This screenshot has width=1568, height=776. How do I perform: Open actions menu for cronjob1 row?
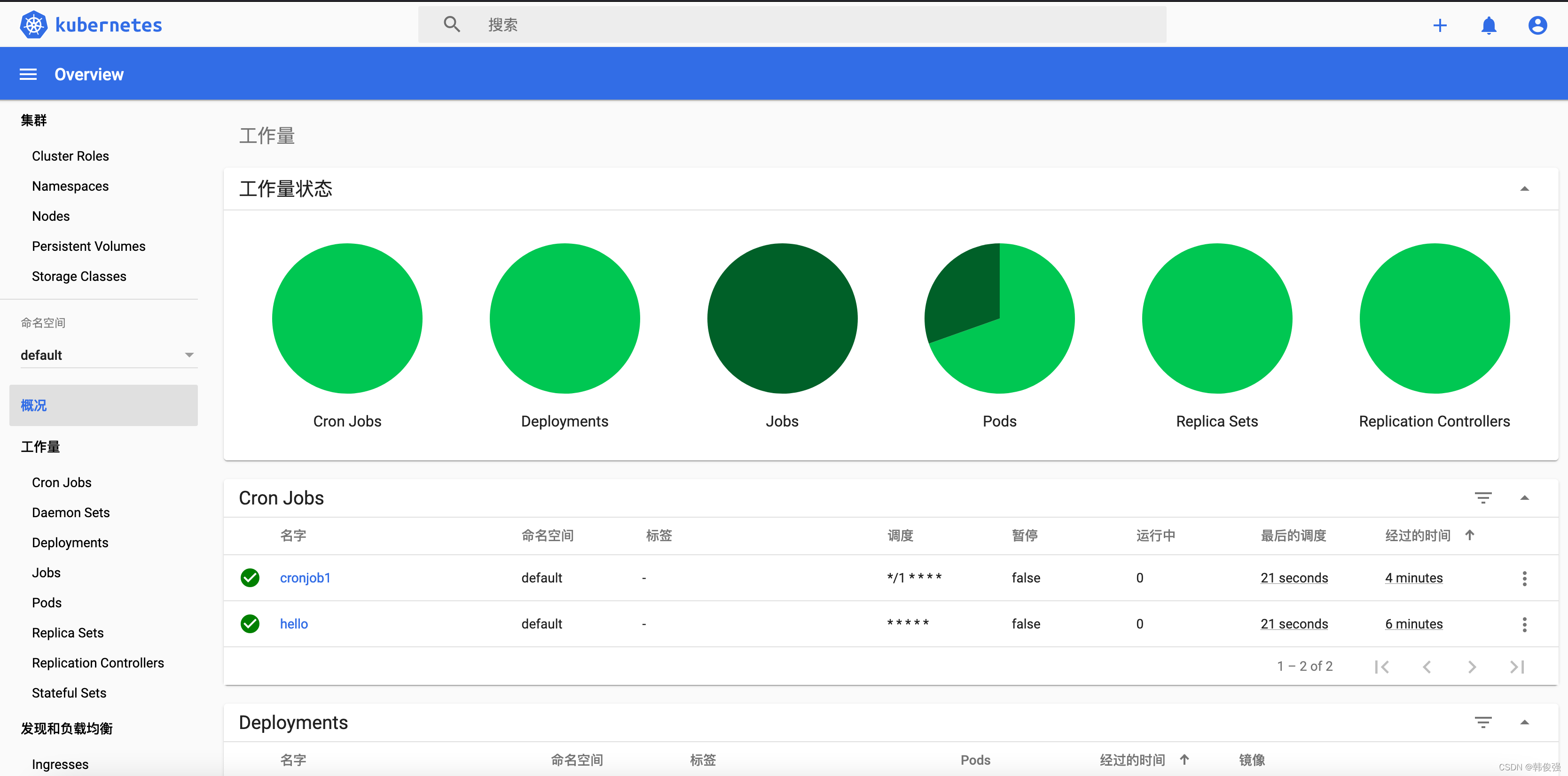coord(1524,578)
